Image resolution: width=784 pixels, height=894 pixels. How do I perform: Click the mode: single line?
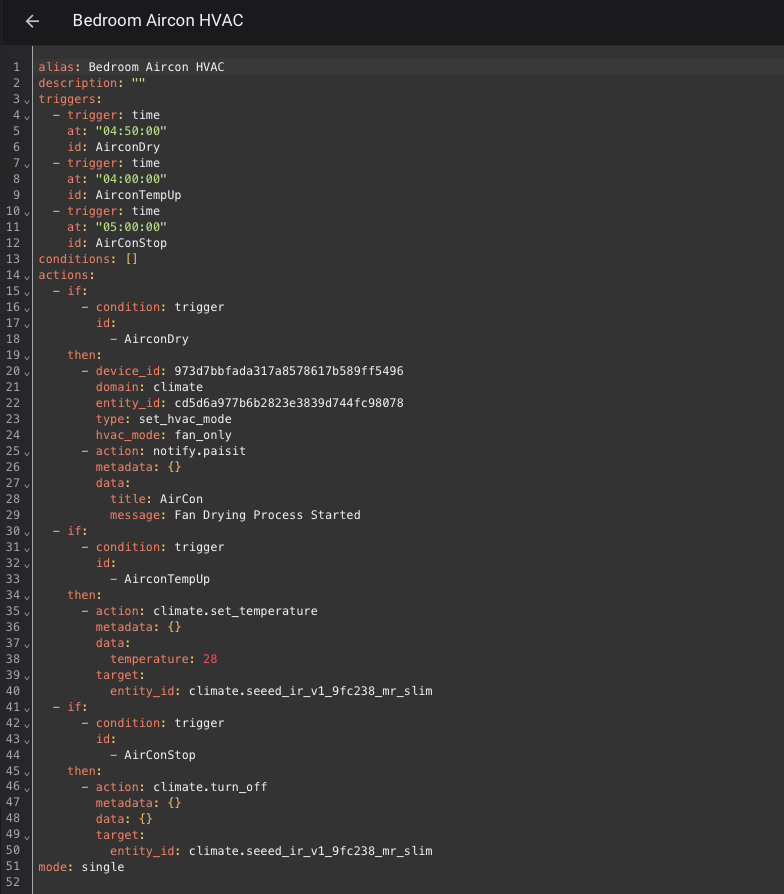[81, 867]
